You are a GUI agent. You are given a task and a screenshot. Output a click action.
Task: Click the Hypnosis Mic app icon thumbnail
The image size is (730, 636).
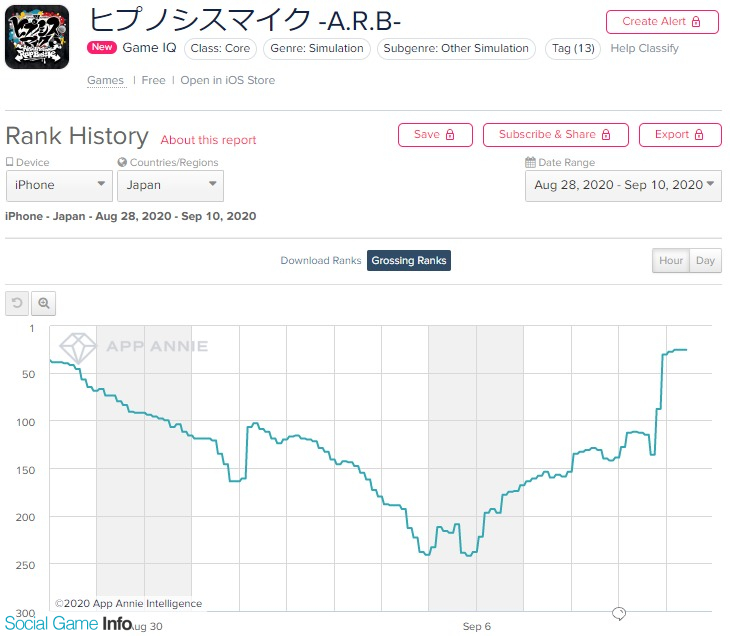click(x=37, y=38)
